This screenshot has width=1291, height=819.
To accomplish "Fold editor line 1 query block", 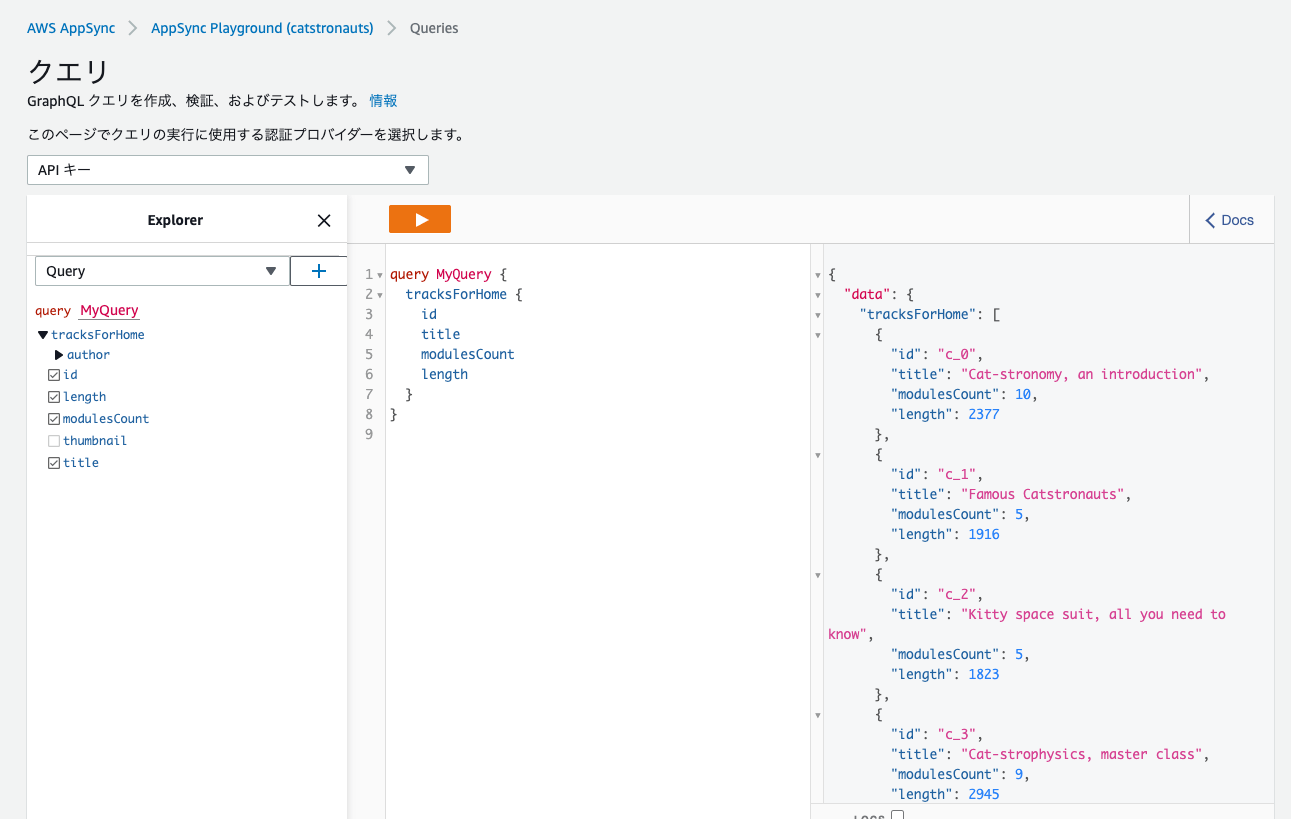I will 380,275.
